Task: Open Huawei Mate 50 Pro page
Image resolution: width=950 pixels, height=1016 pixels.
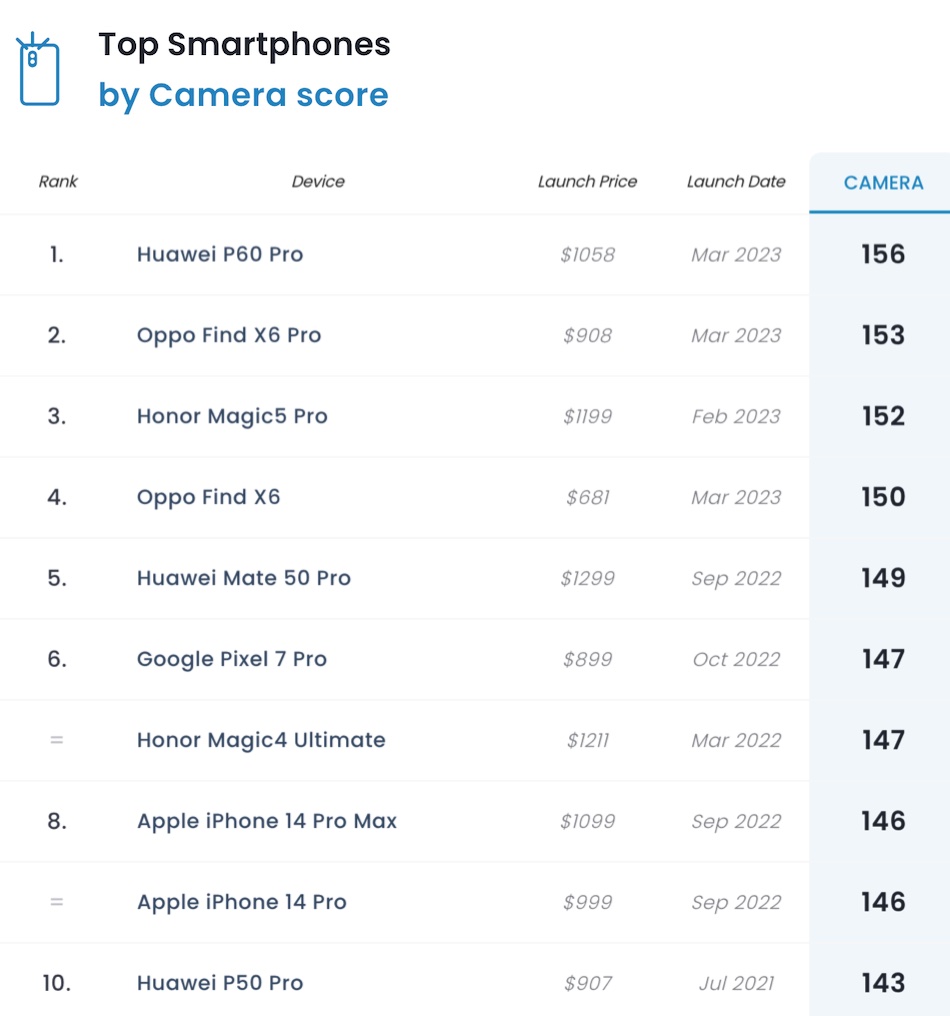Action: click(244, 578)
